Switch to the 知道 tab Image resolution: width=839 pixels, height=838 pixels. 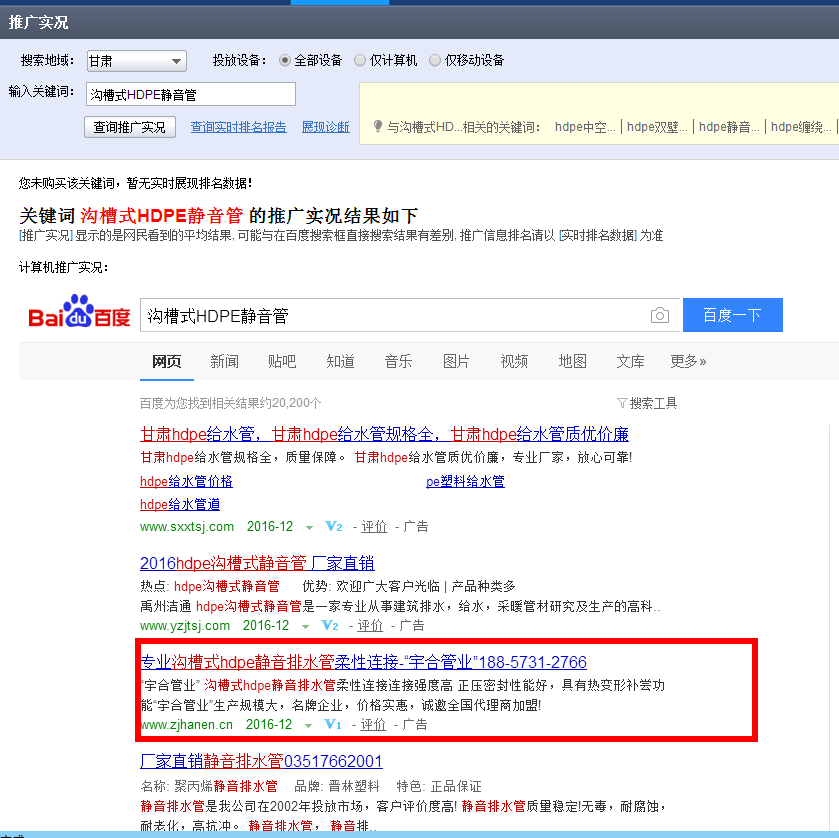(x=340, y=362)
